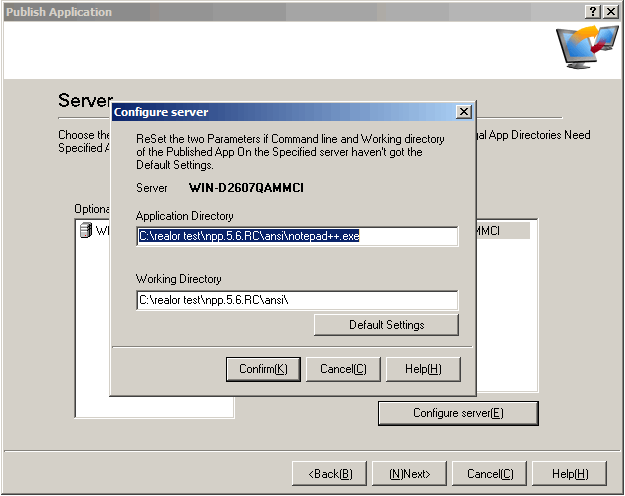625x496 pixels.
Task: Click the '?' help button in Publish Application title bar
Action: coord(593,11)
